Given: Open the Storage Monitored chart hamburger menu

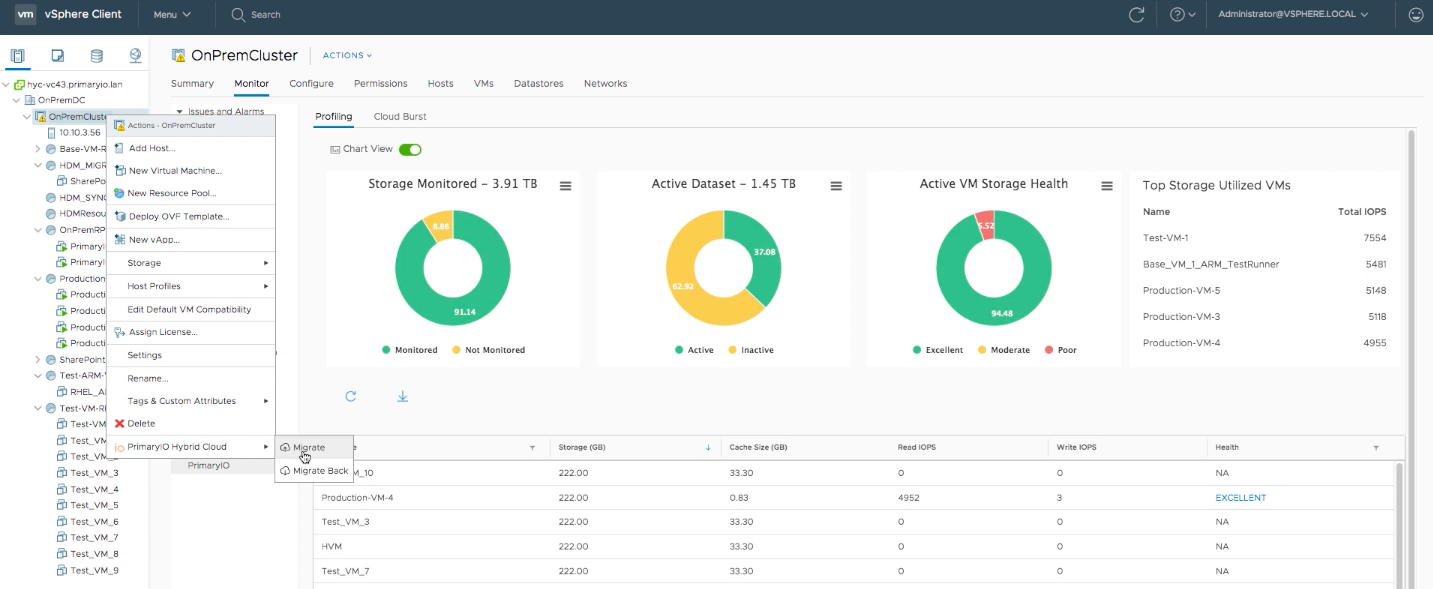Looking at the screenshot, I should (x=565, y=186).
